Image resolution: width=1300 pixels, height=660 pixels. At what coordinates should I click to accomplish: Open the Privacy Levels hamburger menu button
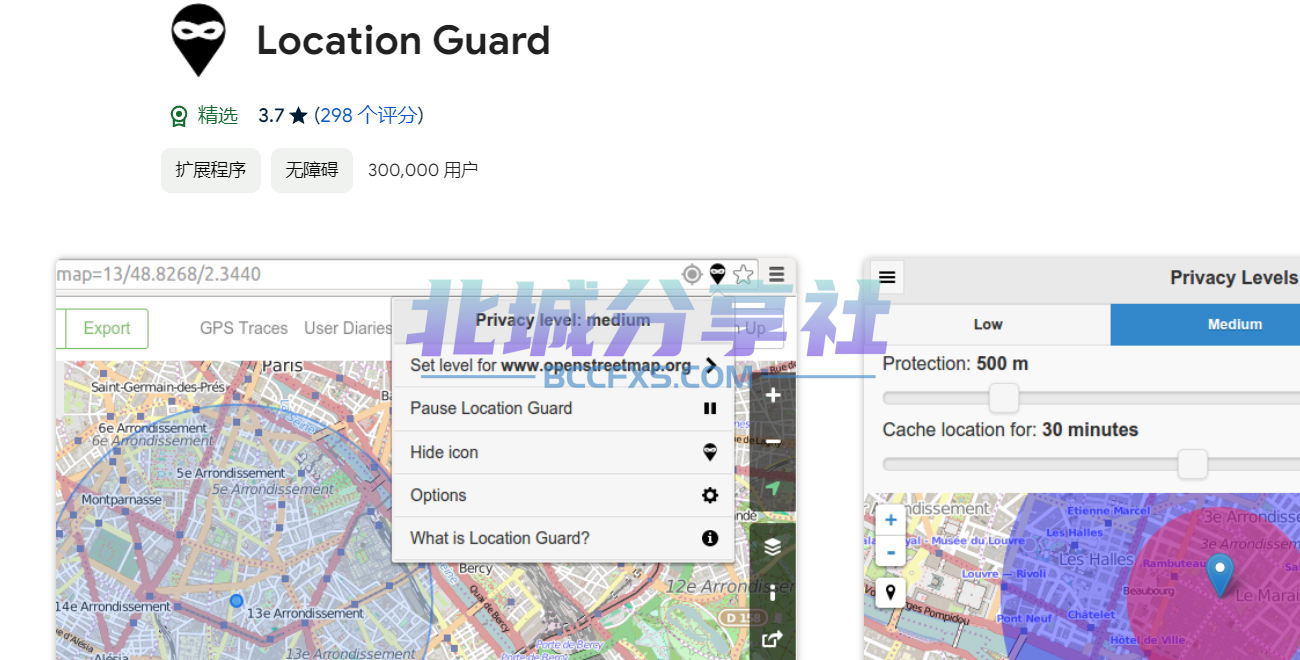(x=887, y=277)
